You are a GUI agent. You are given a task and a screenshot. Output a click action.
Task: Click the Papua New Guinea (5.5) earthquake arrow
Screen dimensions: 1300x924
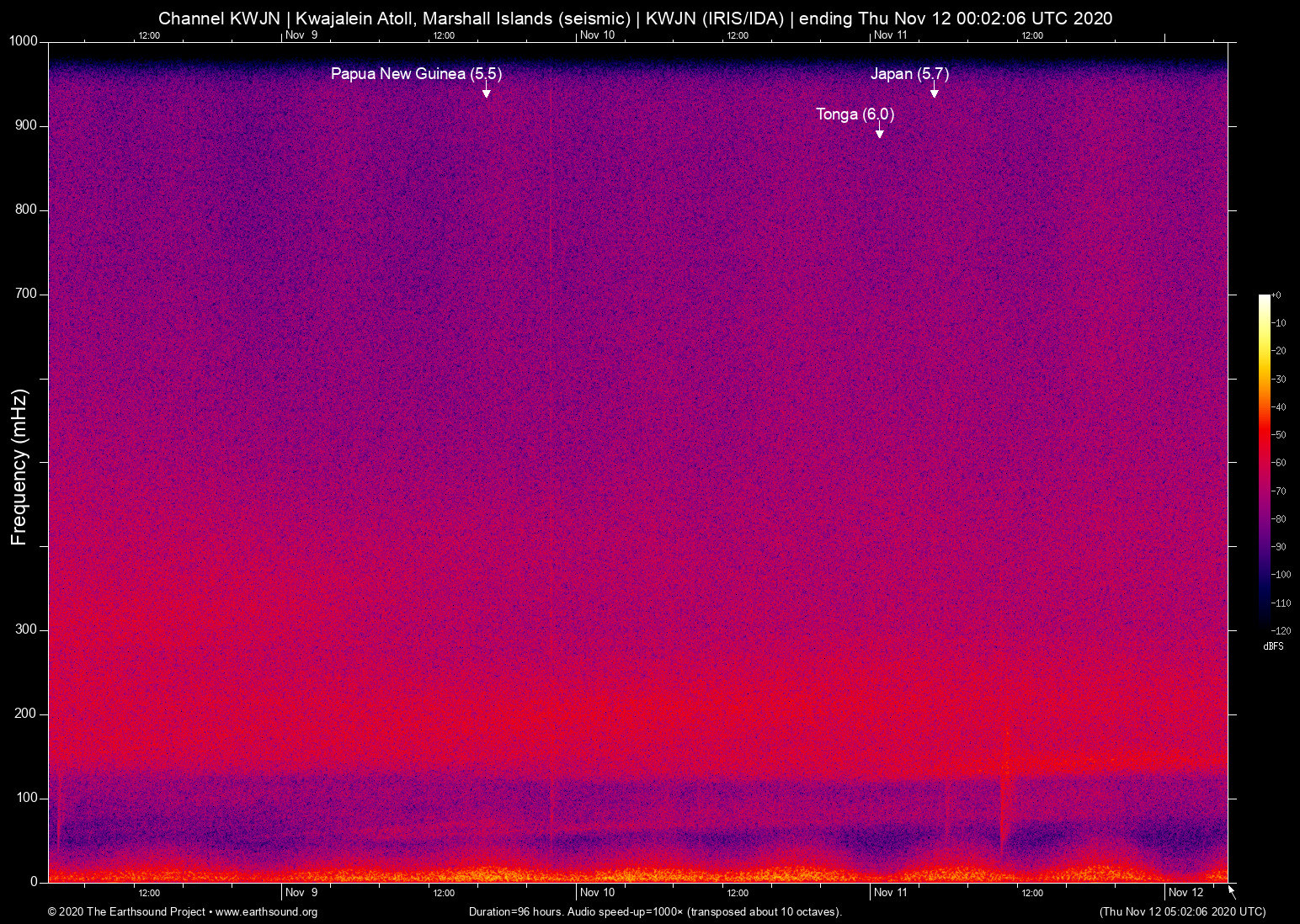click(x=487, y=91)
